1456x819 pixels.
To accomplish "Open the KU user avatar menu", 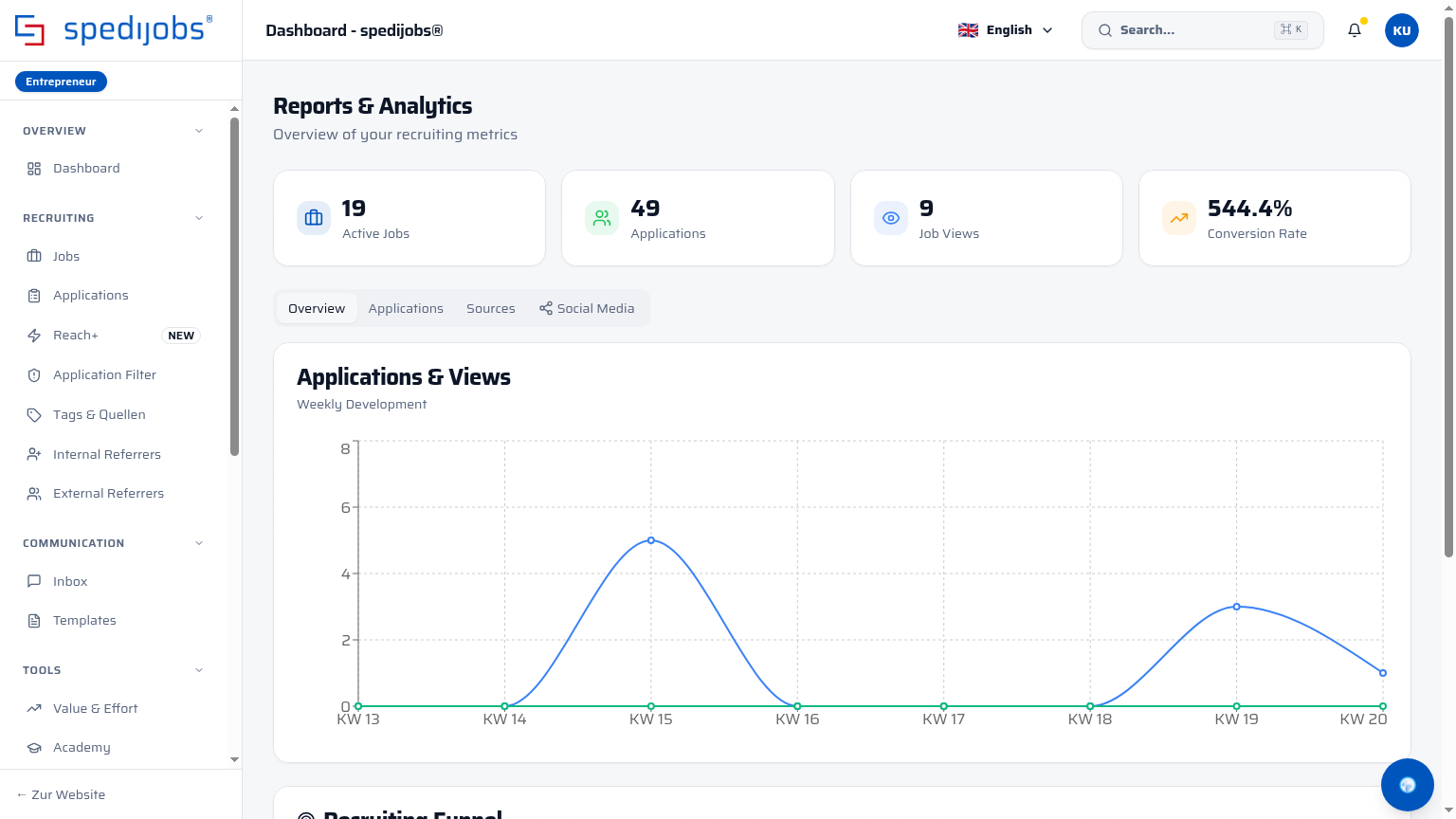I will pos(1402,30).
